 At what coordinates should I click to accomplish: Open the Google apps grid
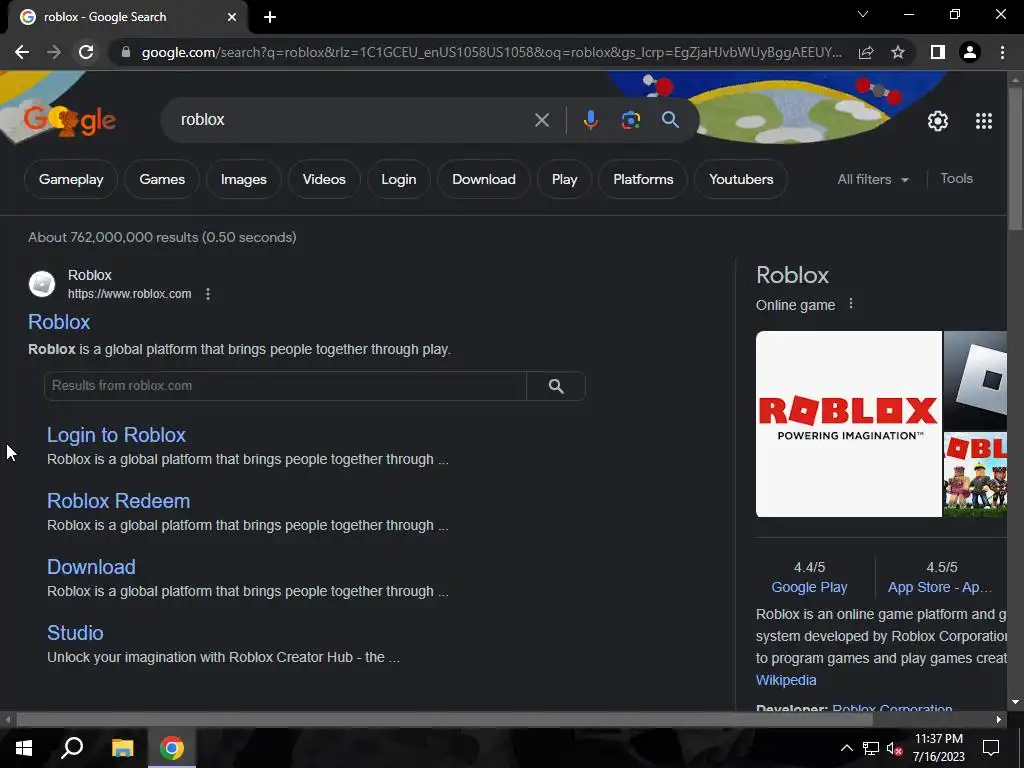pos(984,121)
